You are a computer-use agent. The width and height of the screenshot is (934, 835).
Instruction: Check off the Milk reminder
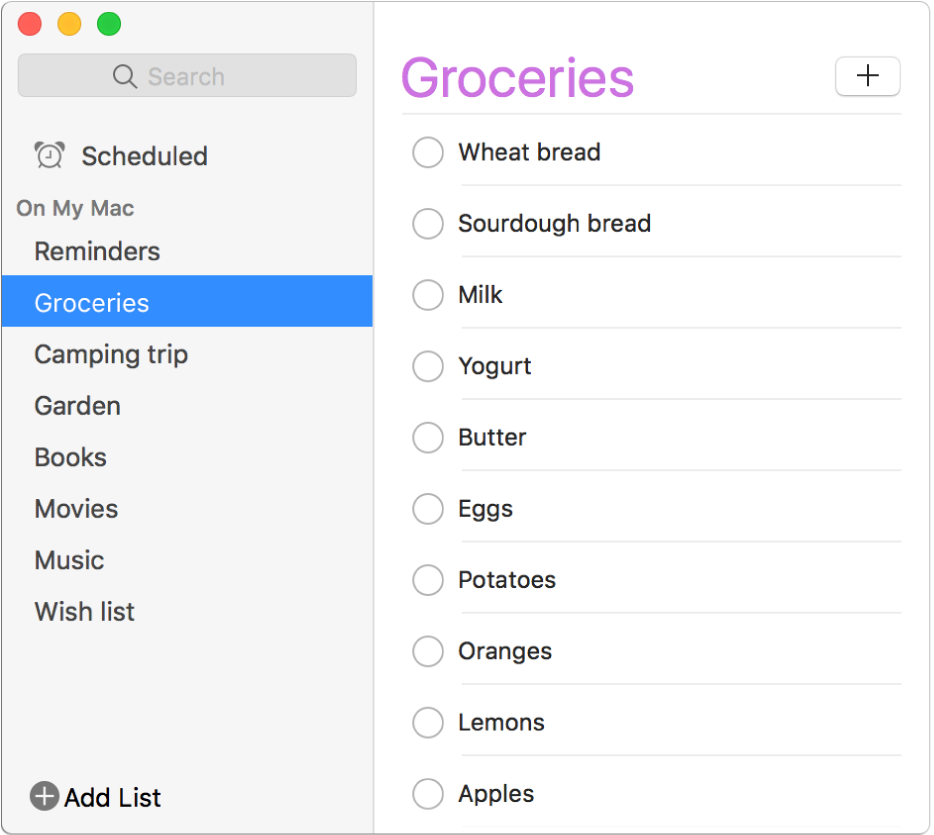coord(428,295)
